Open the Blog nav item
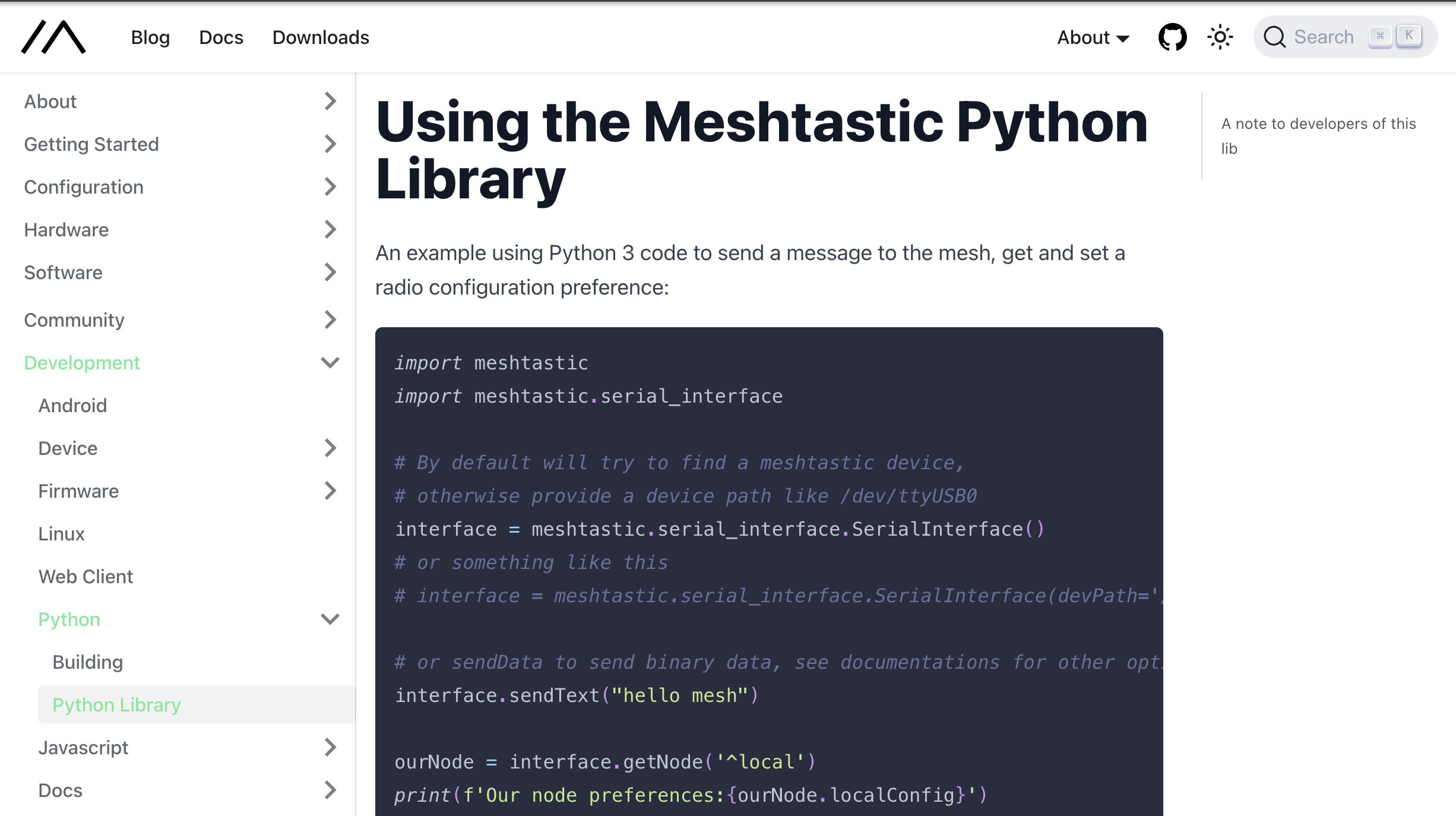Screen dimensions: 1456x816 coord(150,37)
